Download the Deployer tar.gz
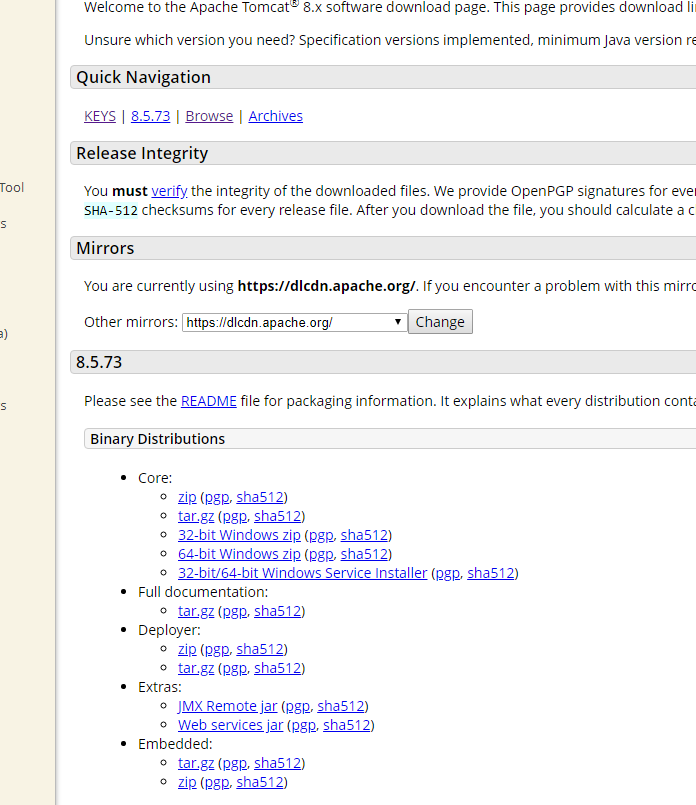The height and width of the screenshot is (805, 696). pos(196,668)
